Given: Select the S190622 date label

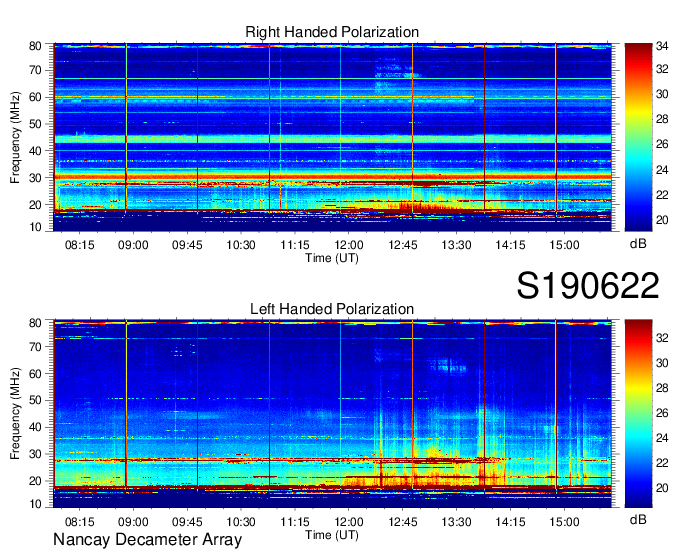Looking at the screenshot, I should point(588,286).
